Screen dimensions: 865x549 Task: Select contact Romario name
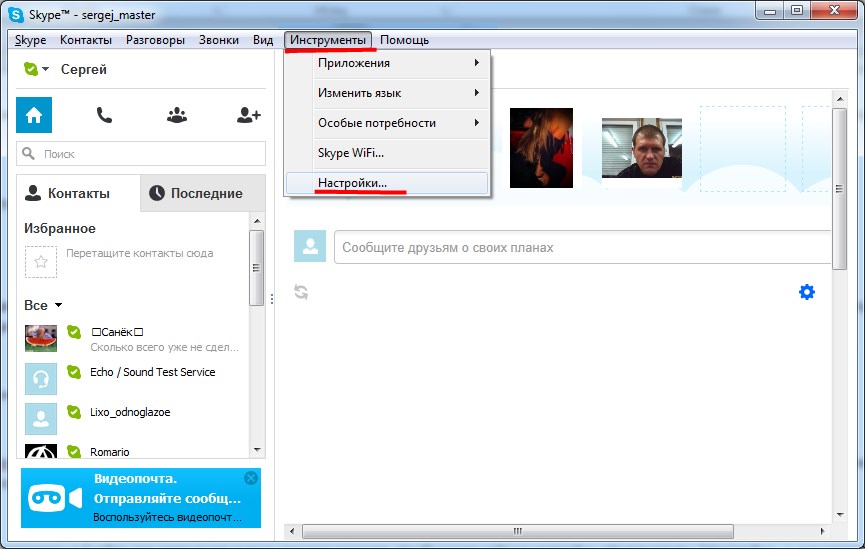tap(110, 452)
